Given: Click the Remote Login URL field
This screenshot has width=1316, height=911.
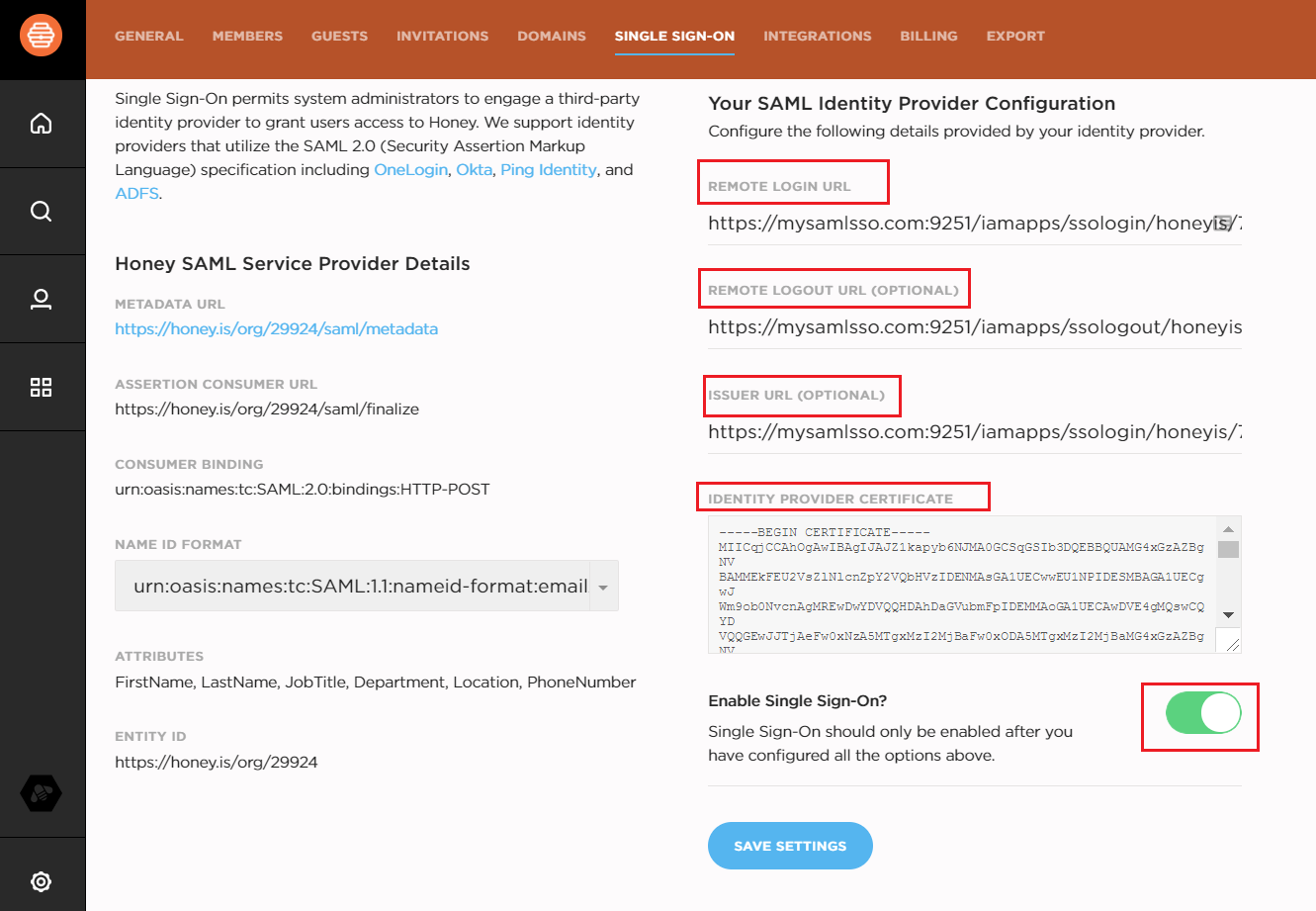Looking at the screenshot, I should (975, 224).
